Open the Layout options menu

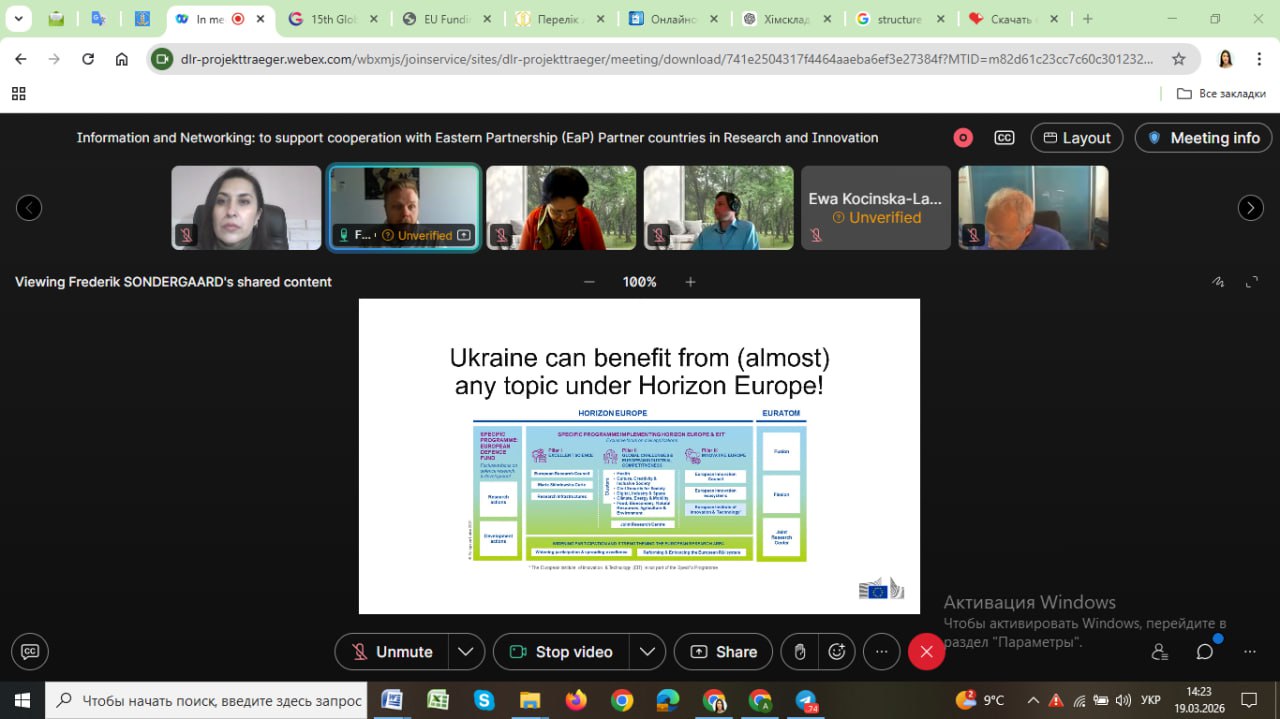pyautogui.click(x=1077, y=138)
